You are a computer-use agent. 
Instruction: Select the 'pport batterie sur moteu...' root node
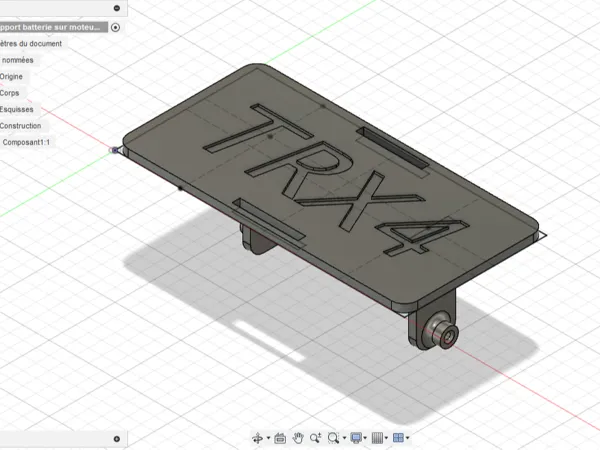click(x=54, y=27)
